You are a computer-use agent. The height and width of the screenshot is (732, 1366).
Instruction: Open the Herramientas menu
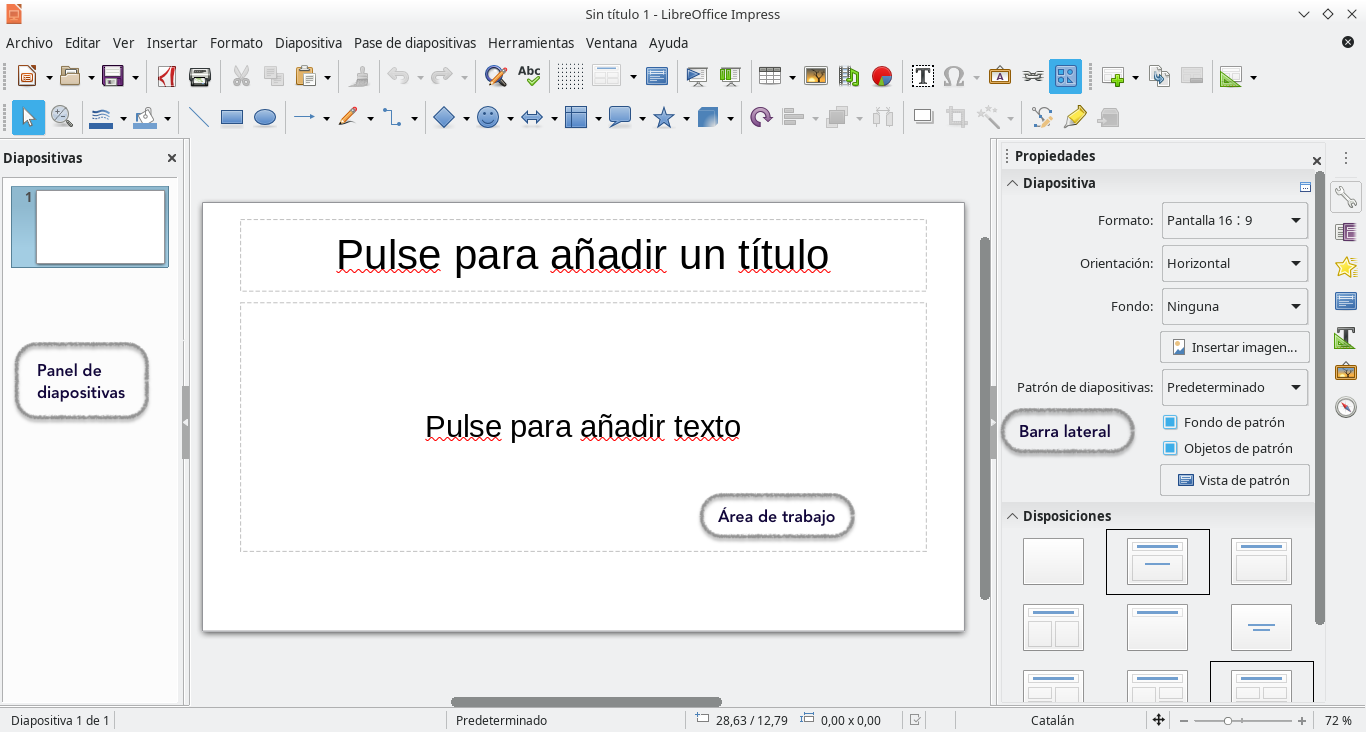tap(531, 43)
